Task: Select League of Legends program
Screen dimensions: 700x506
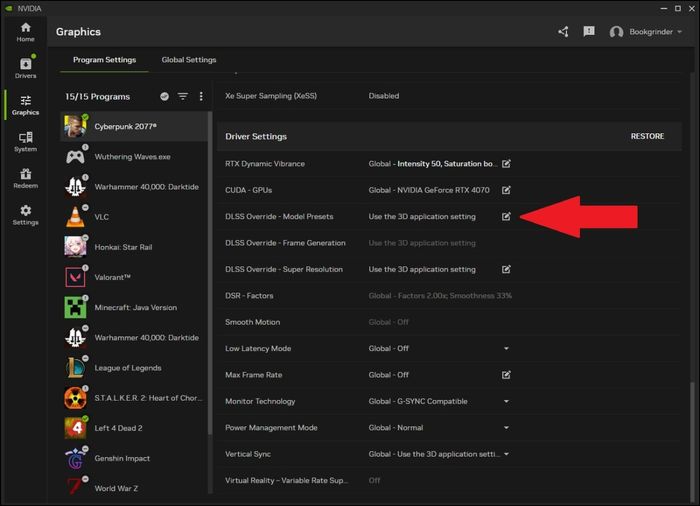Action: coord(133,368)
